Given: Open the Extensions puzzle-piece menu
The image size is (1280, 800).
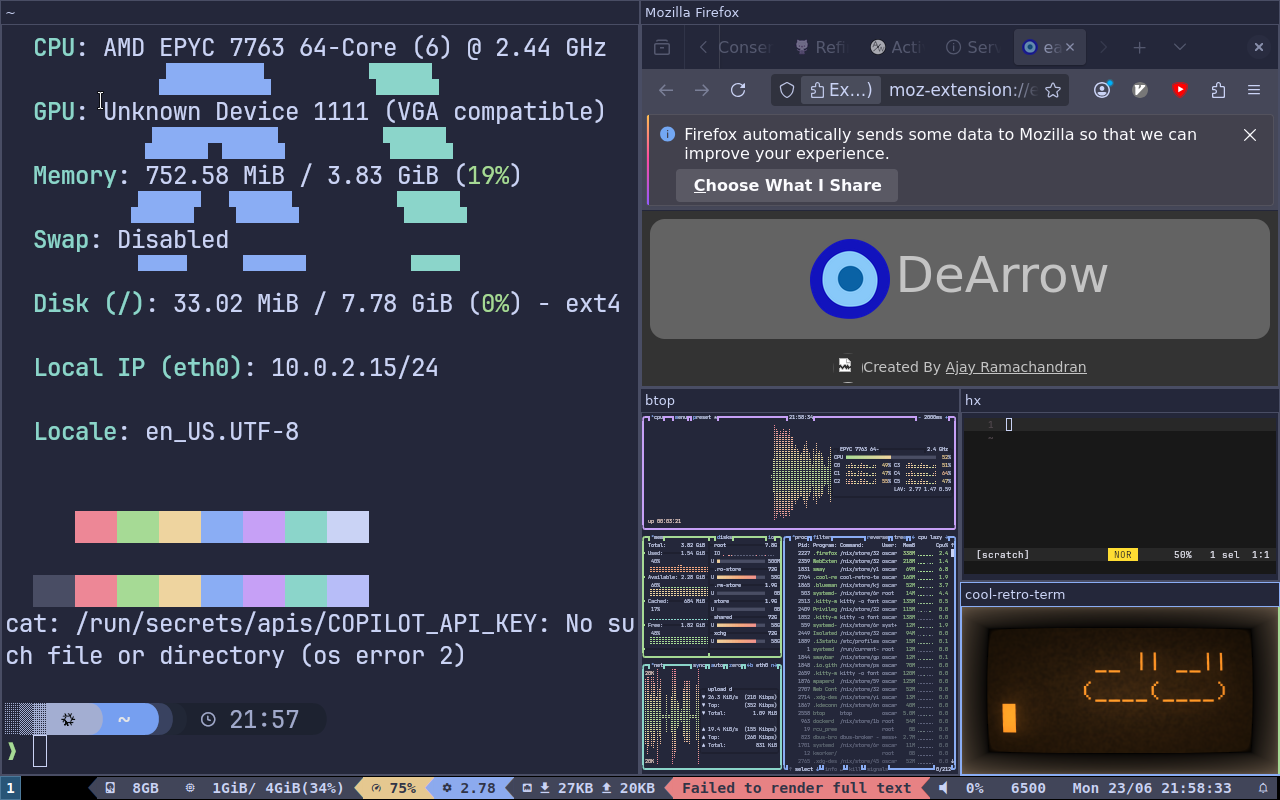Looking at the screenshot, I should coord(1217,90).
